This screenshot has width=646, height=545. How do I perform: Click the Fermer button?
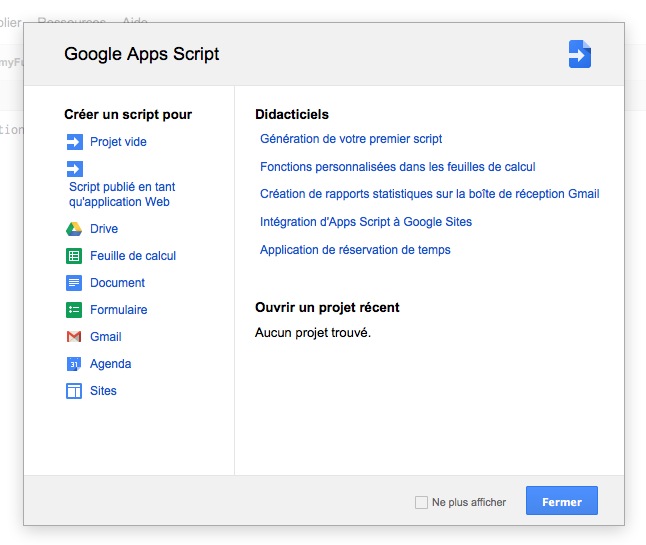pyautogui.click(x=562, y=501)
